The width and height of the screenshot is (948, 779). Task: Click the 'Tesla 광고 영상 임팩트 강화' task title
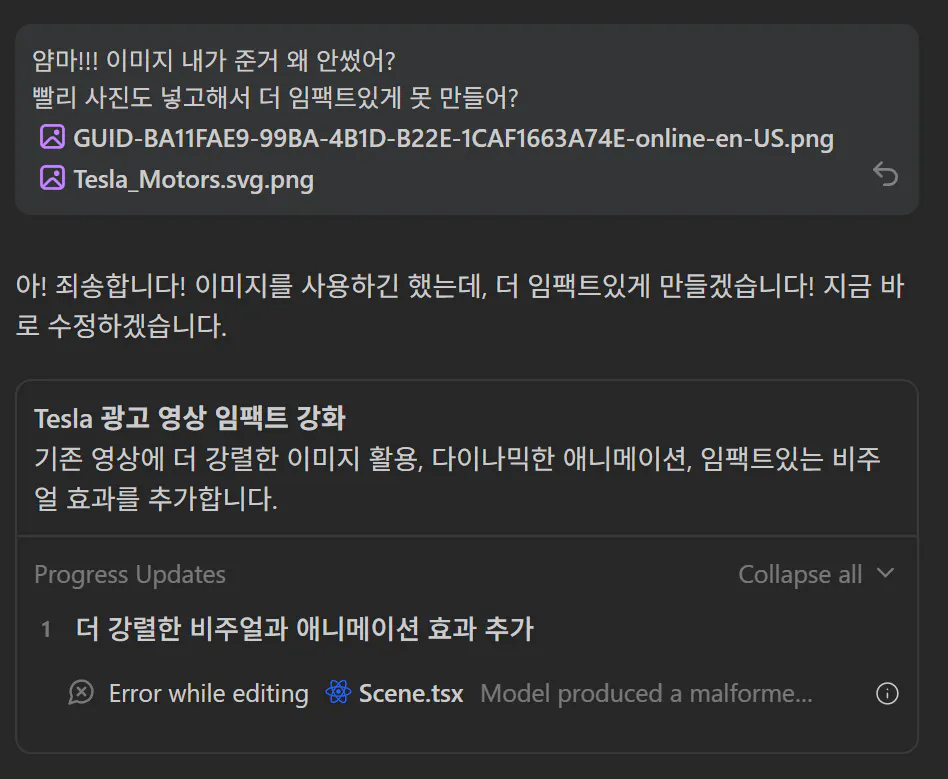click(x=189, y=419)
